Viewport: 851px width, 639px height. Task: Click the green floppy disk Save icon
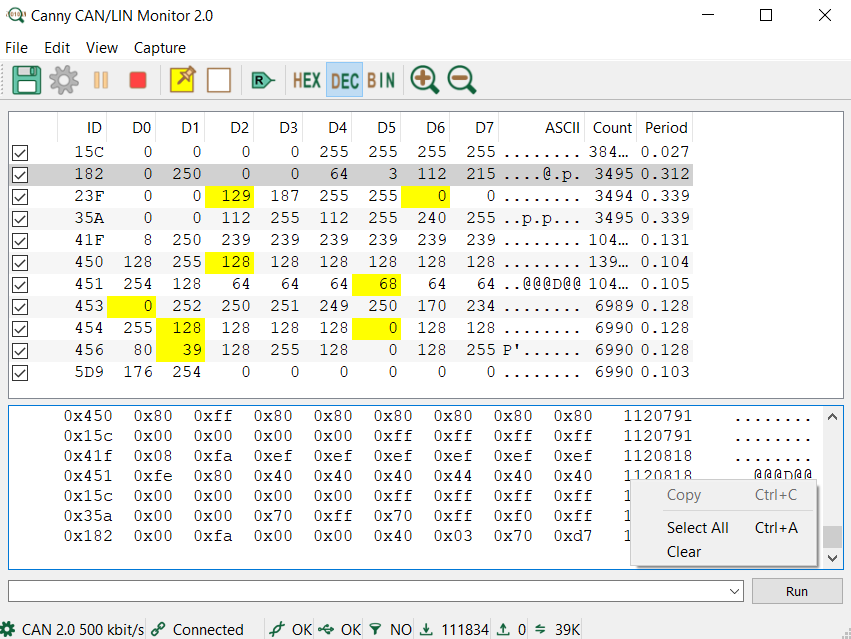click(x=27, y=80)
